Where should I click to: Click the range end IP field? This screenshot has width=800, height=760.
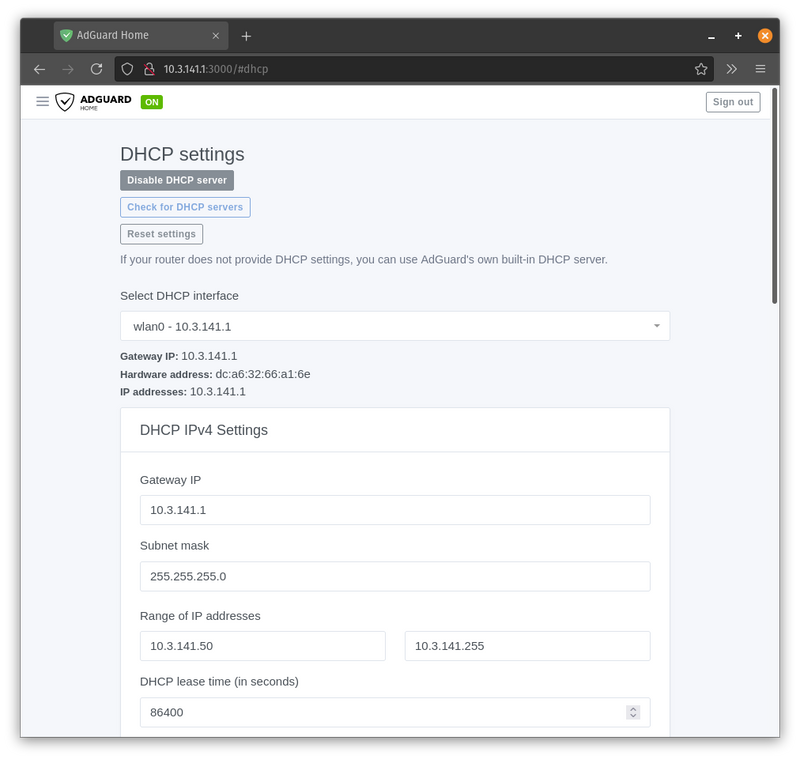pyautogui.click(x=527, y=646)
